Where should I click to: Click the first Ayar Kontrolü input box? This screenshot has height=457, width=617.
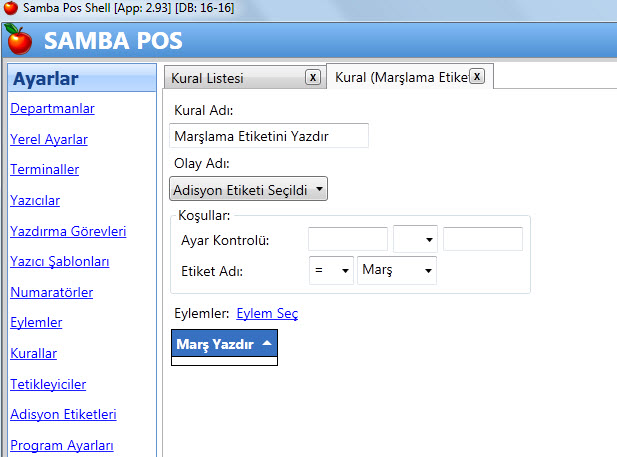[x=347, y=239]
